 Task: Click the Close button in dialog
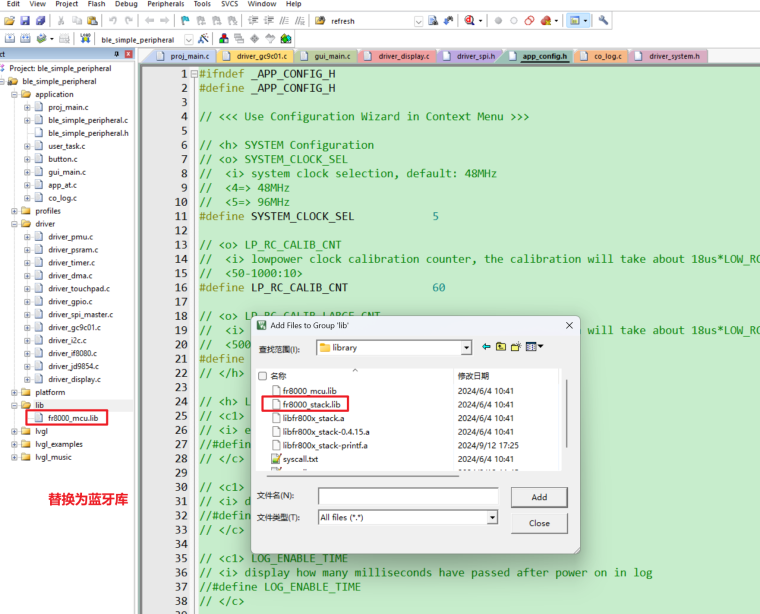click(x=539, y=523)
